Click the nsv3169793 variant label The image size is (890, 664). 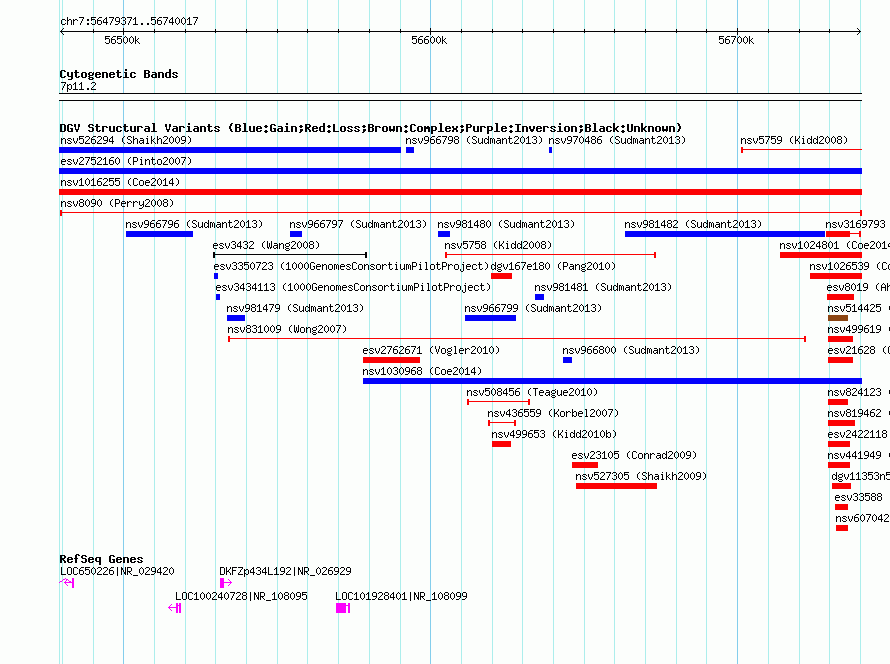[855, 224]
